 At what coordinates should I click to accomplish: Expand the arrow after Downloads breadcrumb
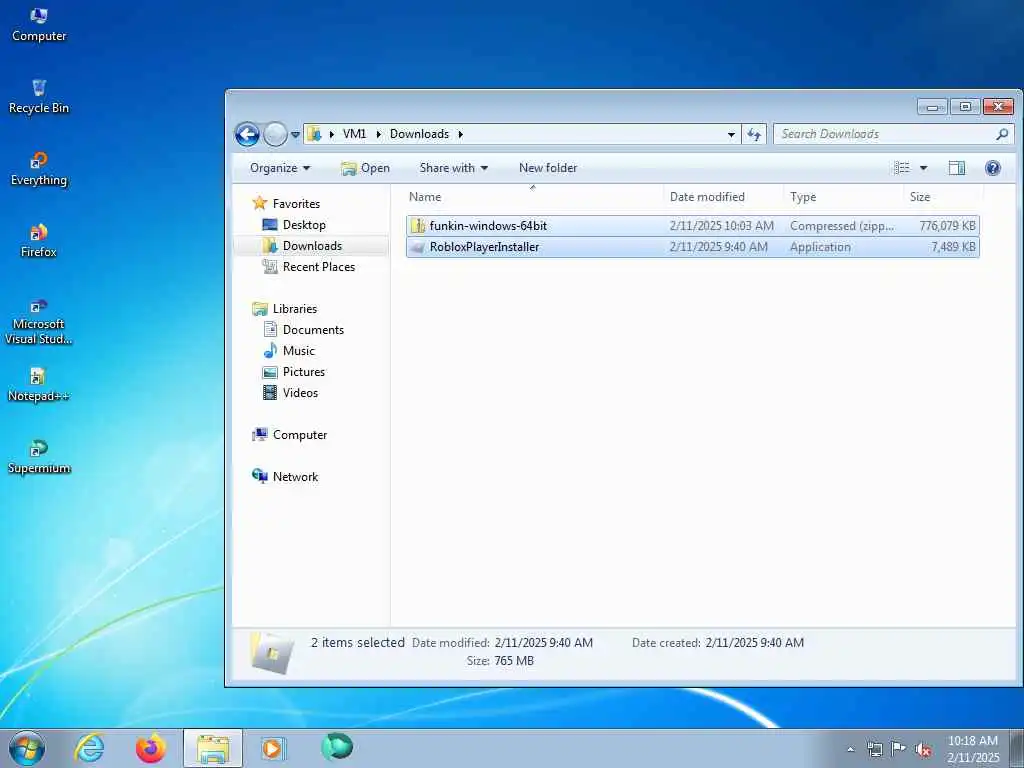460,134
